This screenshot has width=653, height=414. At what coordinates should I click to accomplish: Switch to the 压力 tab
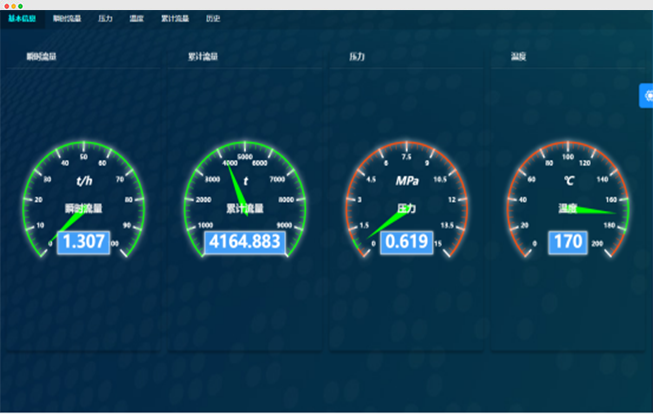(x=106, y=19)
